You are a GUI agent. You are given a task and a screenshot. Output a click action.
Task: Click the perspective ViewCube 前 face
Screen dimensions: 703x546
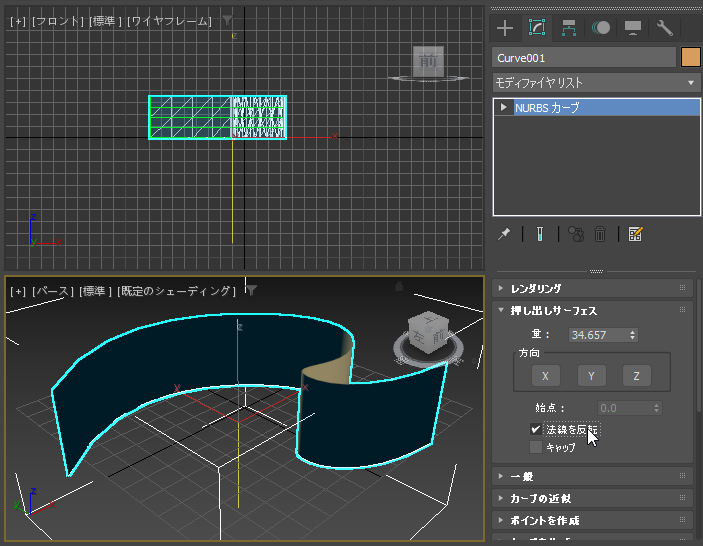tap(438, 335)
